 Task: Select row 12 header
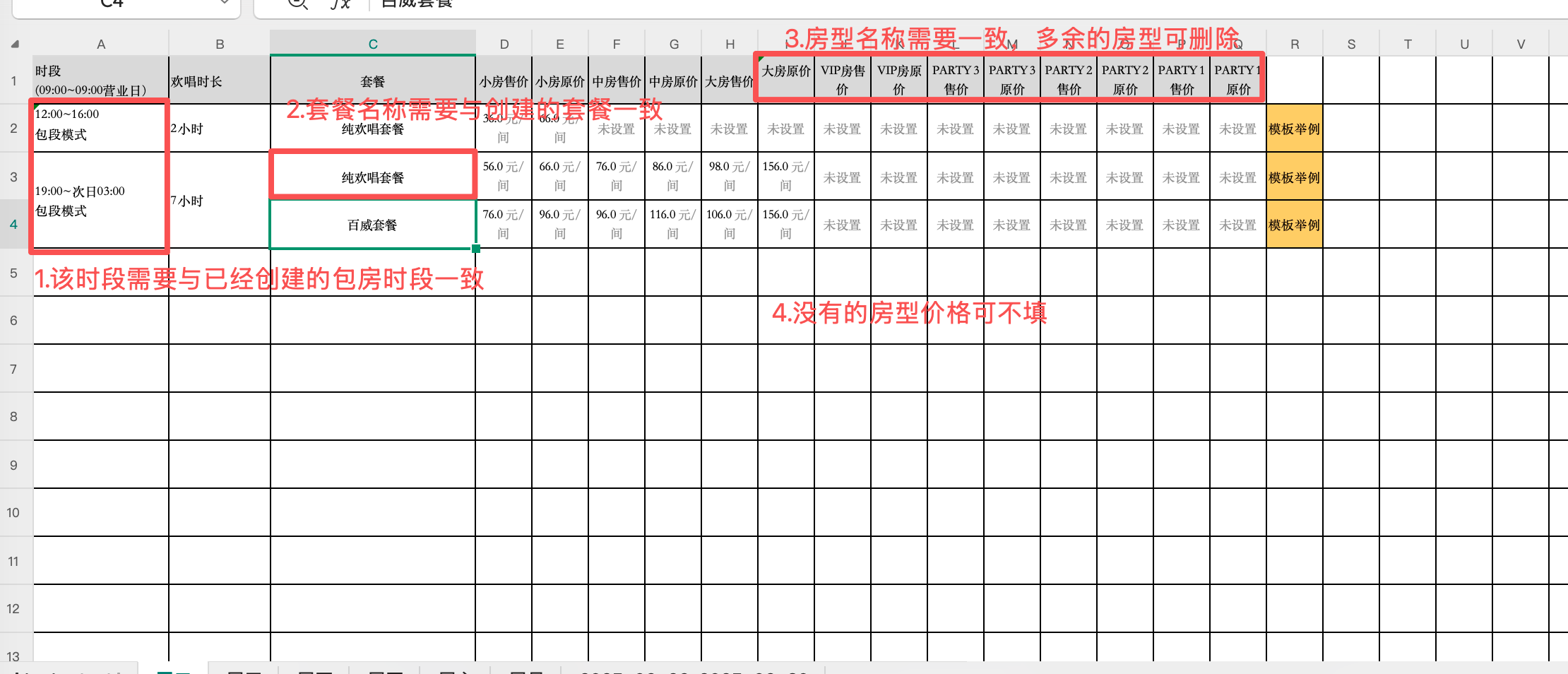pyautogui.click(x=13, y=608)
